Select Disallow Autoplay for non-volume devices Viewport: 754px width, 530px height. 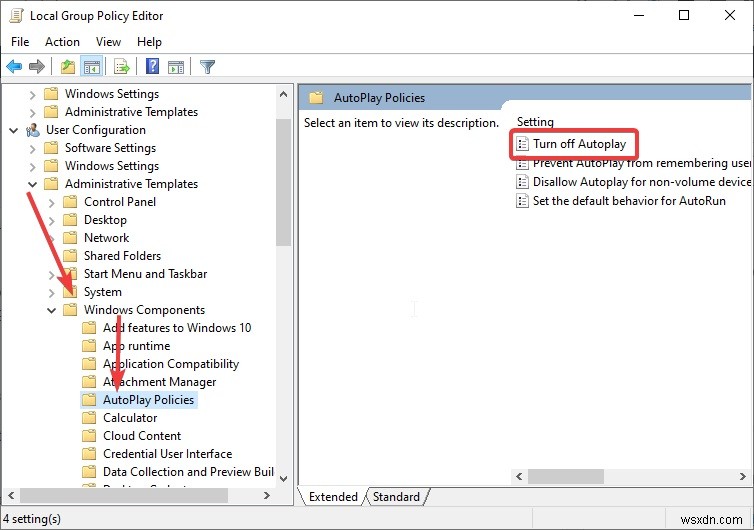point(641,182)
